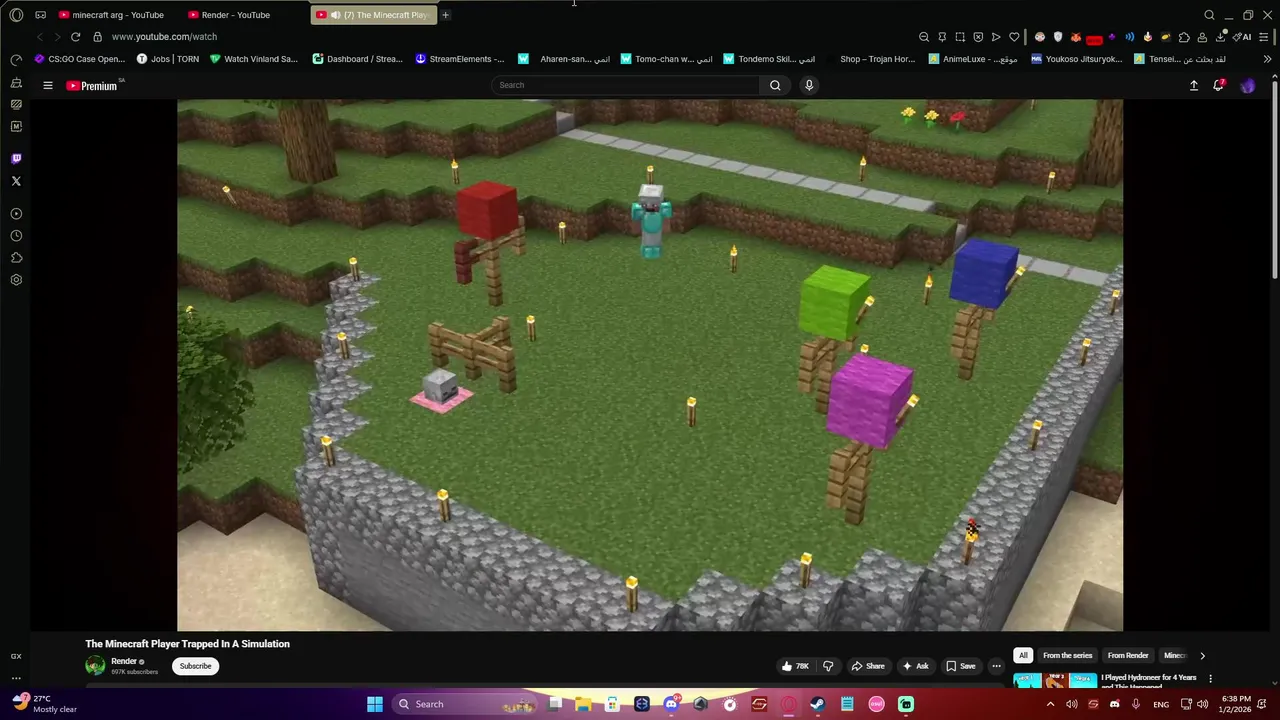This screenshot has height=720, width=1280.
Task: Open the Opera main menu logo
Action: click(x=16, y=15)
